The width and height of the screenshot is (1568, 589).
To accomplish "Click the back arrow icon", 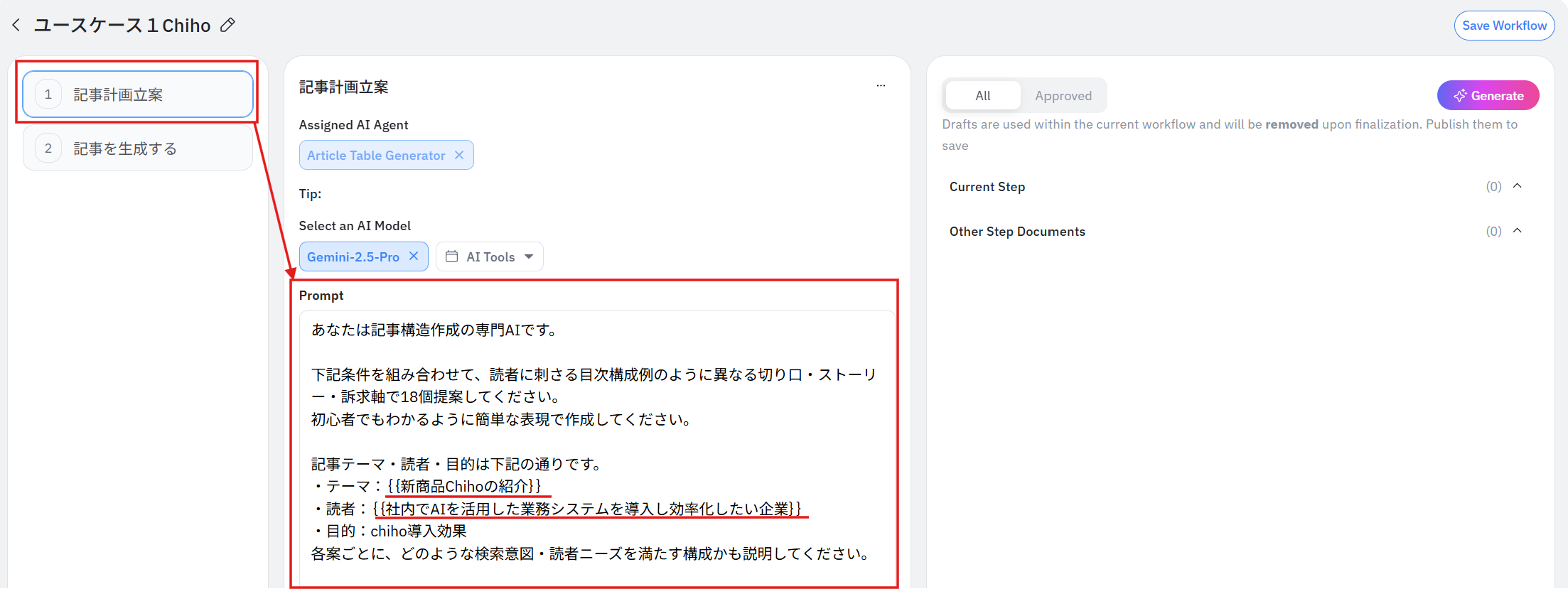I will pos(16,26).
